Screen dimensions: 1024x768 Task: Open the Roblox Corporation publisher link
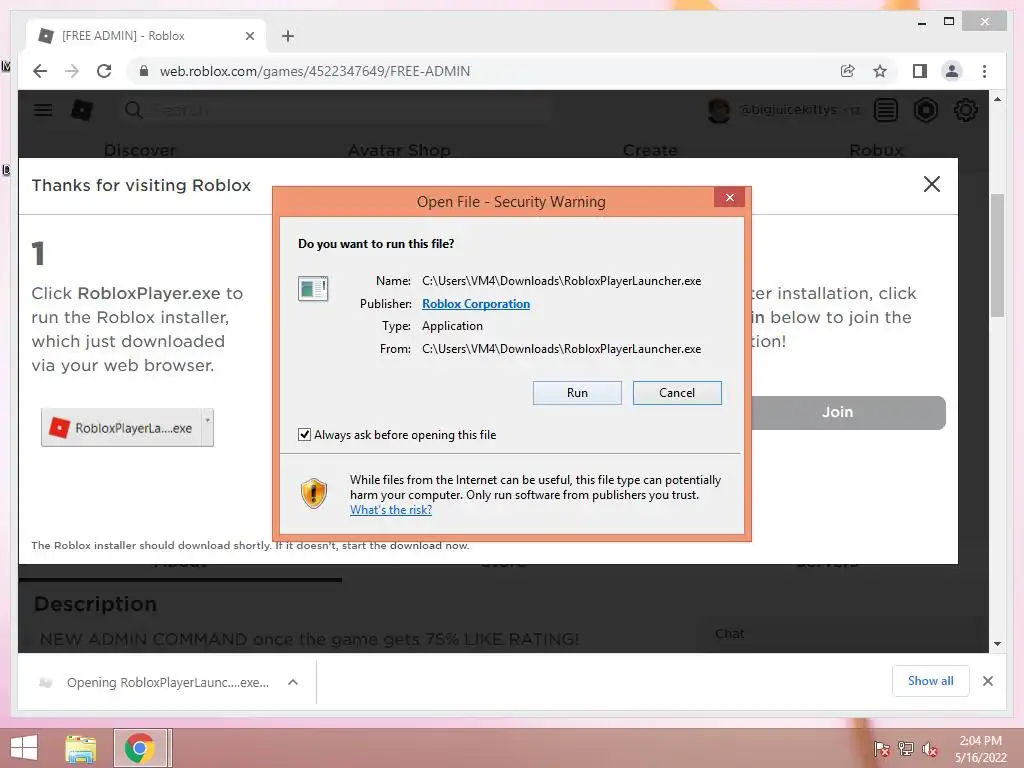pos(475,304)
